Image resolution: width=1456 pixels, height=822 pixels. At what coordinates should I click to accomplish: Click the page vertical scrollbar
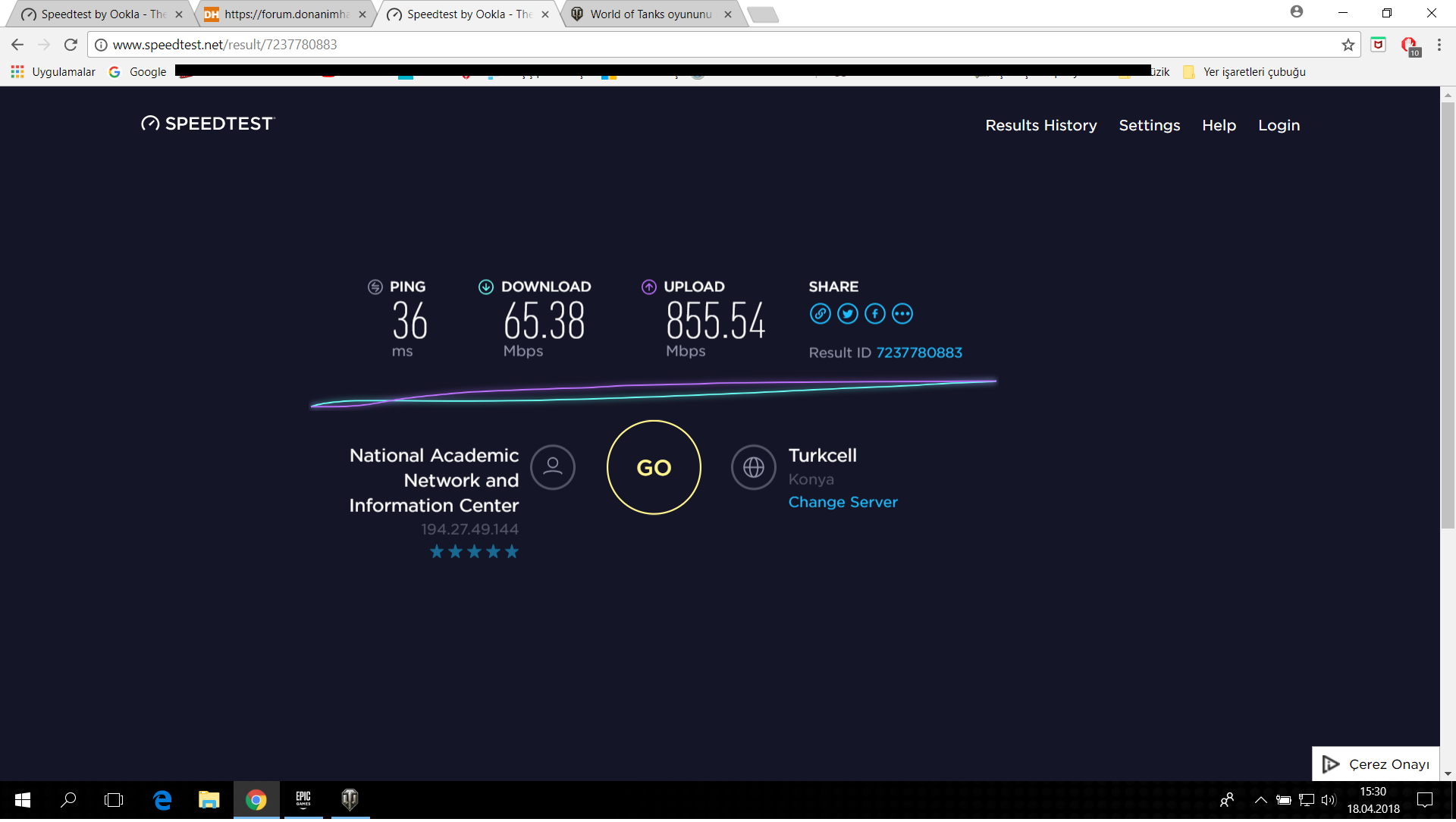click(1448, 315)
